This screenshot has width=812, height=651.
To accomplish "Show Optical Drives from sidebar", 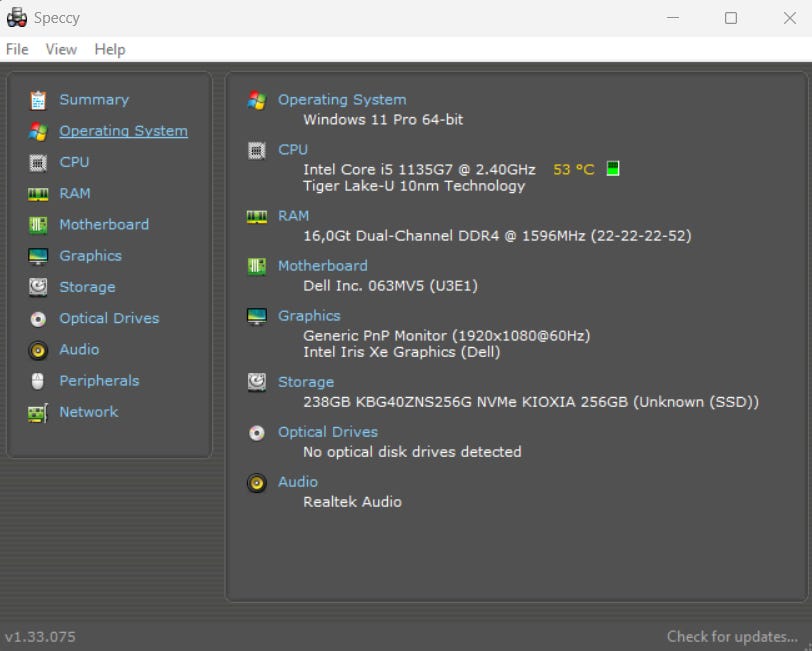I will pos(109,318).
